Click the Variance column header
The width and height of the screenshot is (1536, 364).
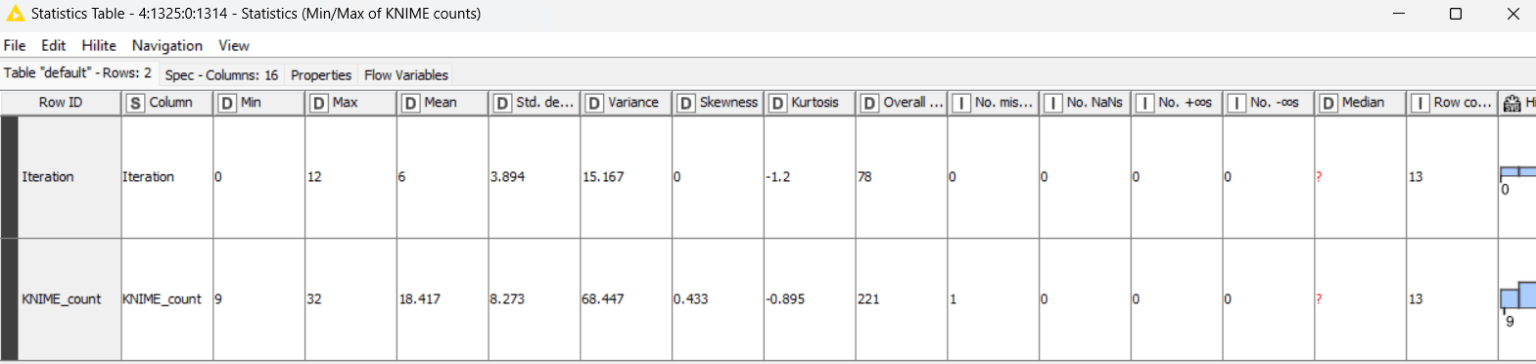[x=625, y=102]
